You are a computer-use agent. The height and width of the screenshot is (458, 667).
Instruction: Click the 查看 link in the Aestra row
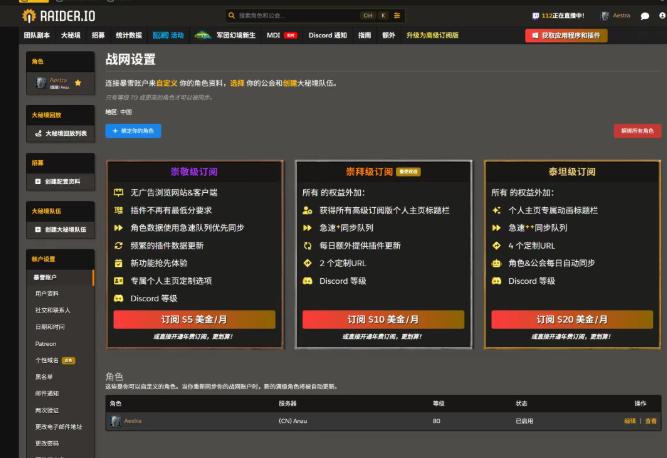pos(651,421)
